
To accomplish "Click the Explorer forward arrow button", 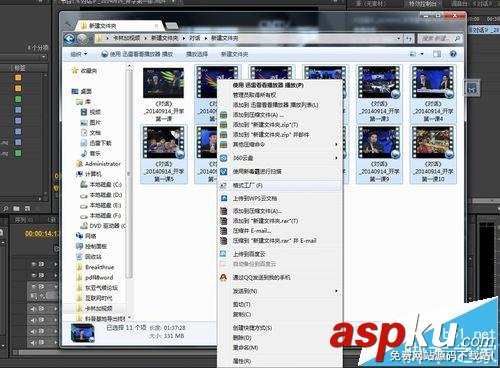I will (82, 39).
